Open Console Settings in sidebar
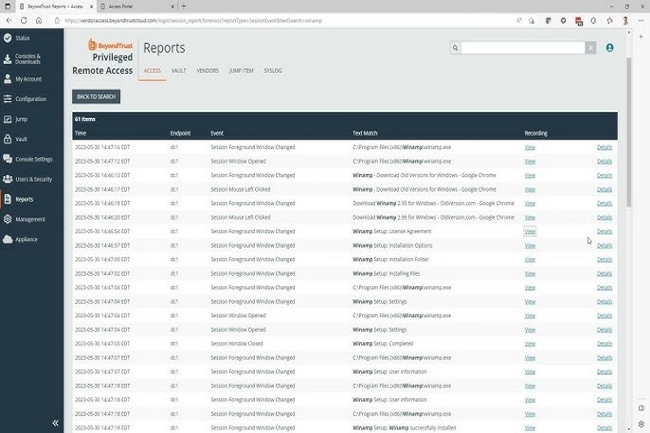This screenshot has height=433, width=650. pyautogui.click(x=33, y=159)
